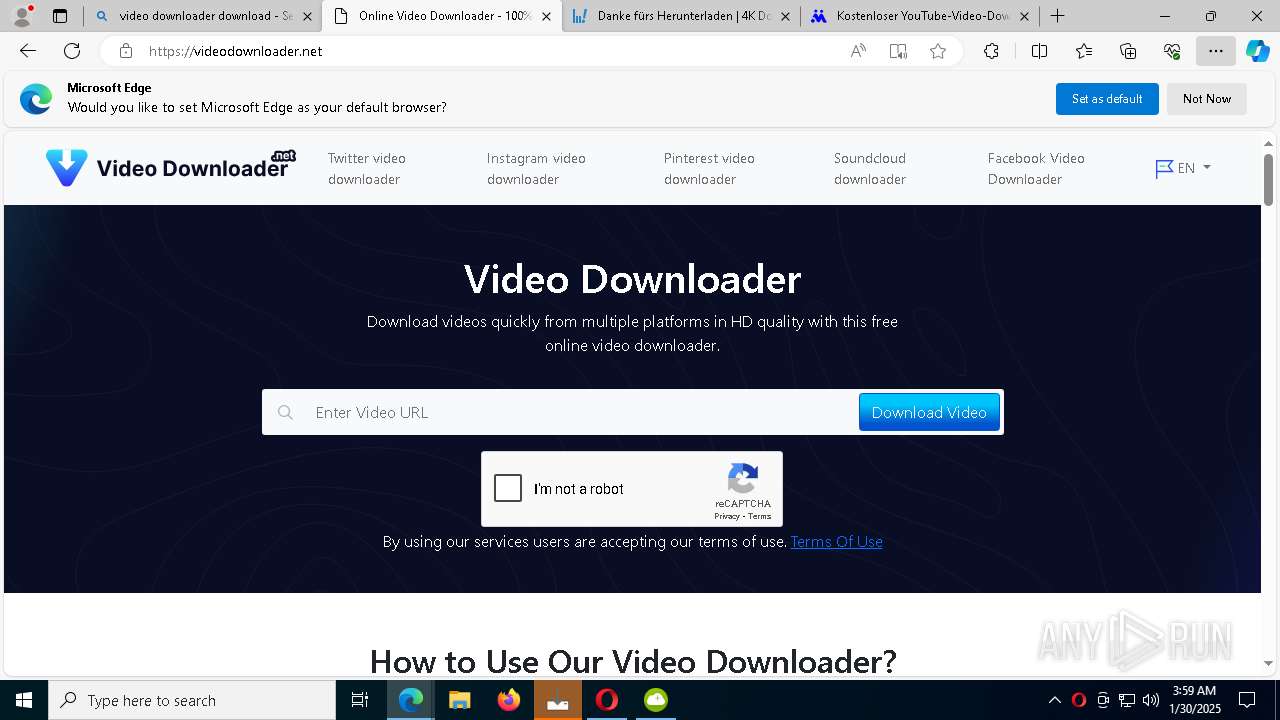Click the Windows search box
Image resolution: width=1280 pixels, height=720 pixels.
pos(192,700)
